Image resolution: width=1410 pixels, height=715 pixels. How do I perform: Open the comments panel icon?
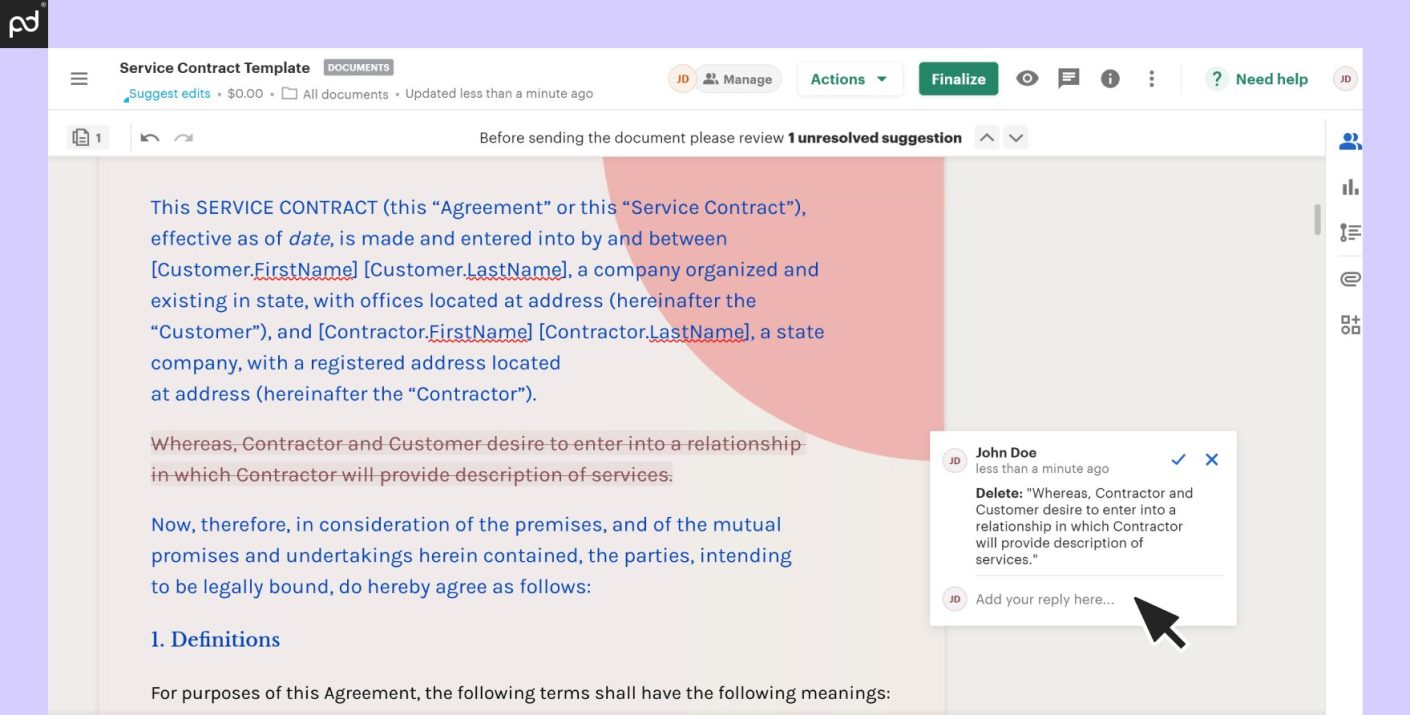click(x=1069, y=78)
